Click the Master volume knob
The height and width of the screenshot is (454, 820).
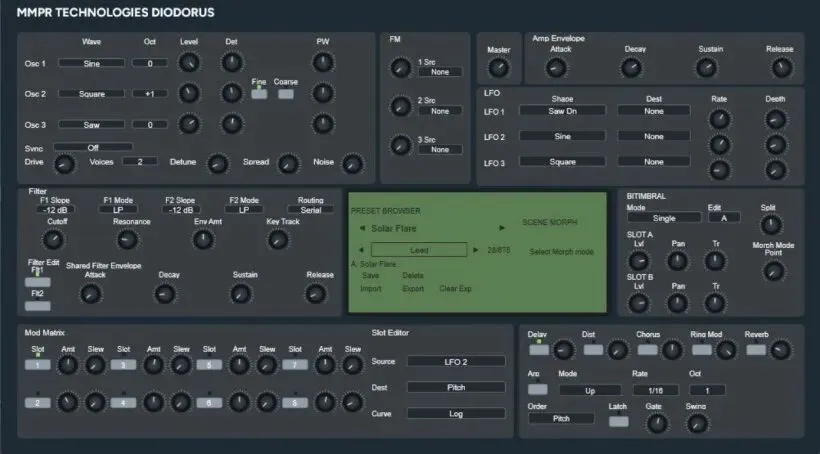tap(498, 67)
